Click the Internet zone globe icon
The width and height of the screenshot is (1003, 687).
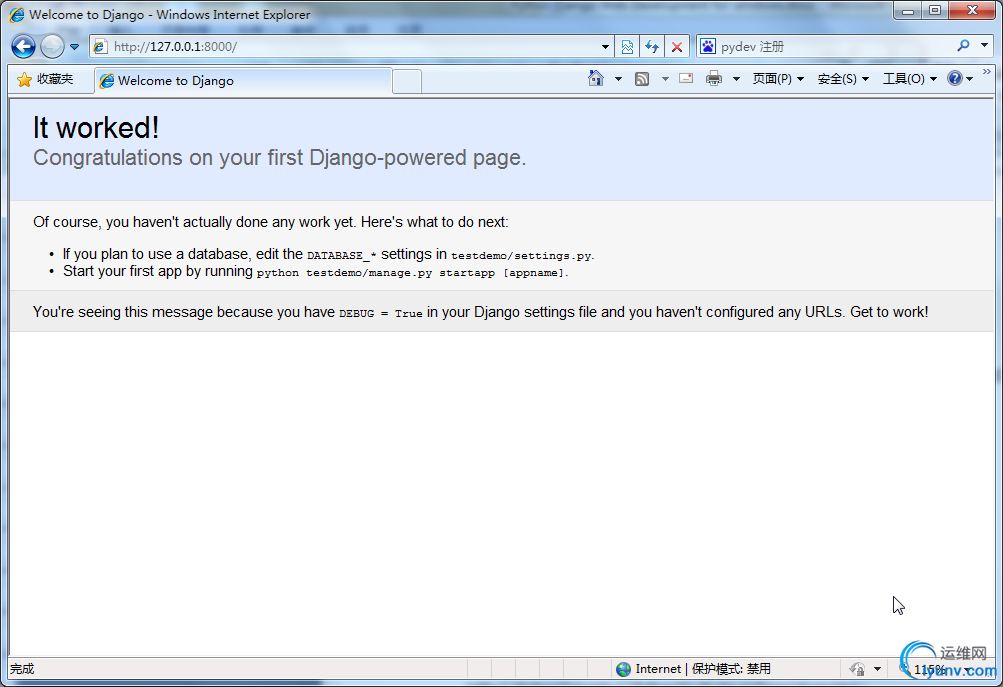click(623, 669)
